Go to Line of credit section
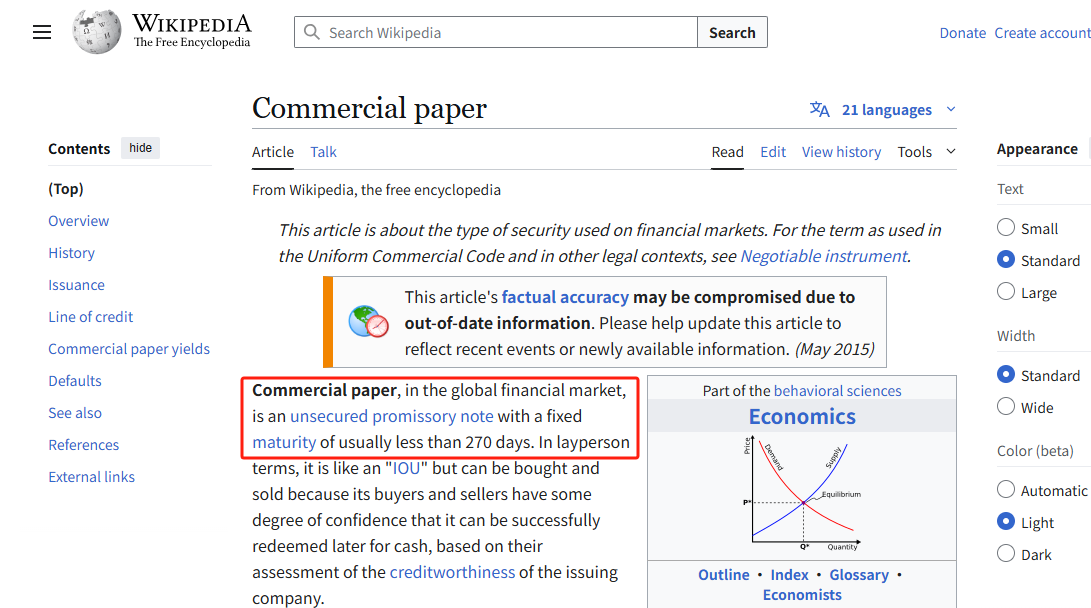This screenshot has width=1091, height=608. 90,317
